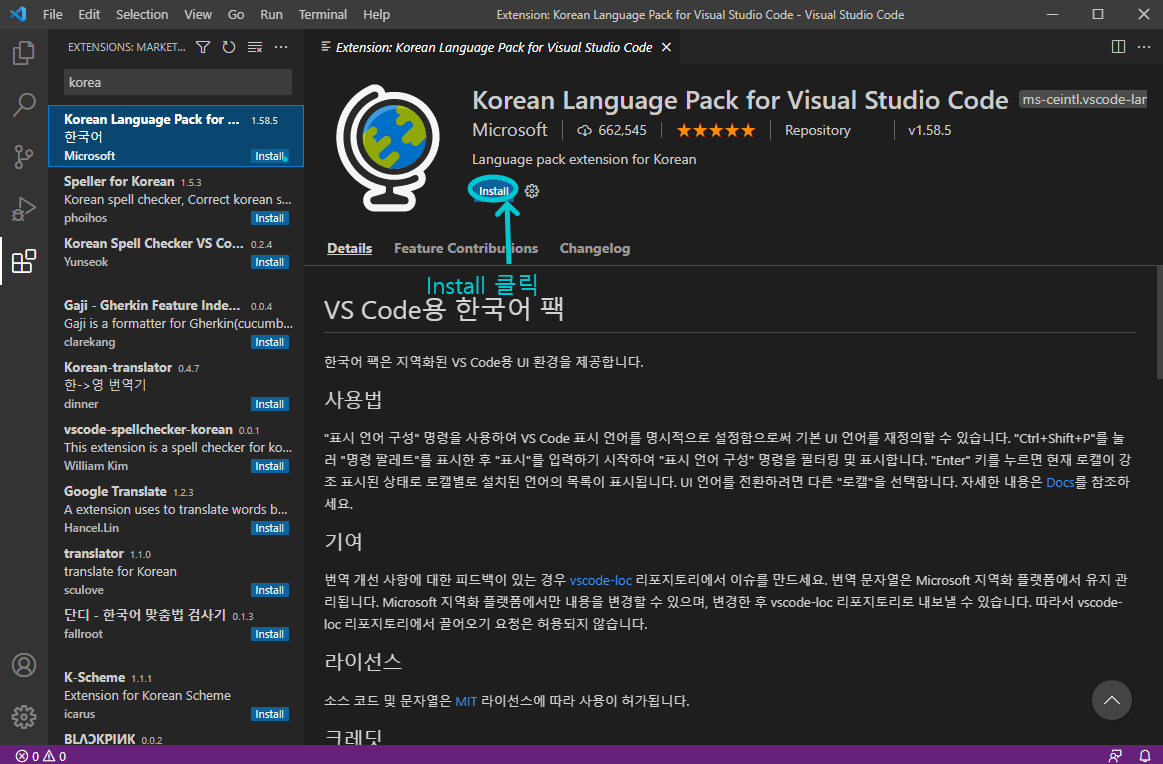Switch to the Feature Contributions tab
Viewport: 1163px width, 764px height.
[x=466, y=248]
